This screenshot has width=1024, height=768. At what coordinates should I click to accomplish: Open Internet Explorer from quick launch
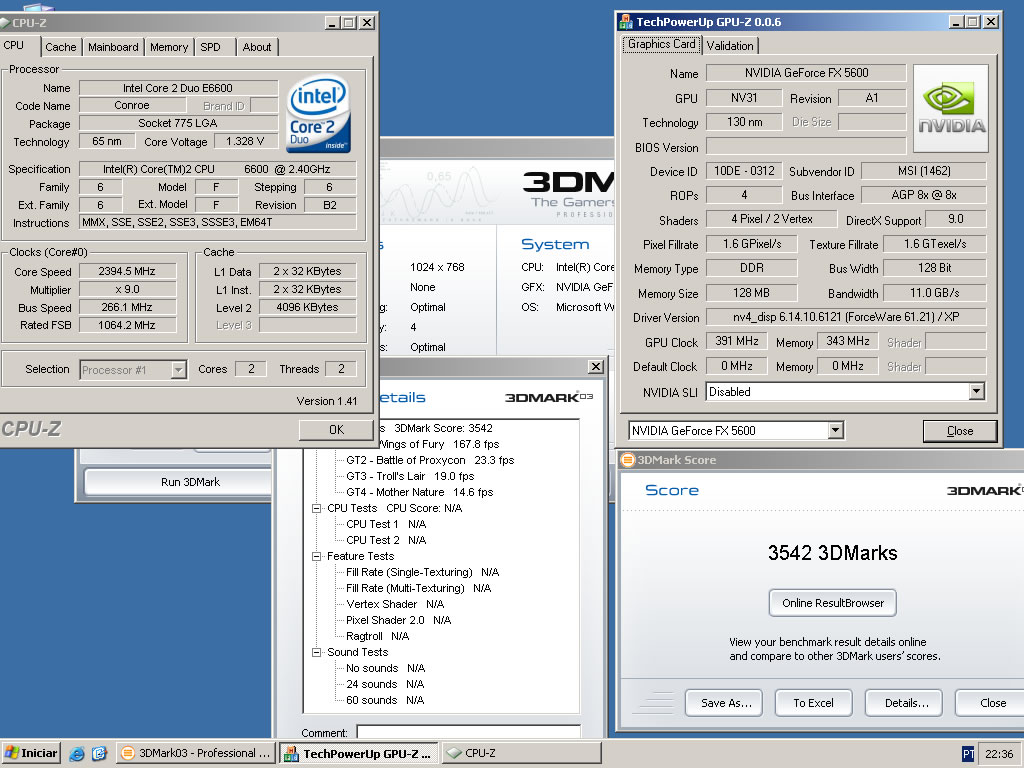click(x=76, y=754)
